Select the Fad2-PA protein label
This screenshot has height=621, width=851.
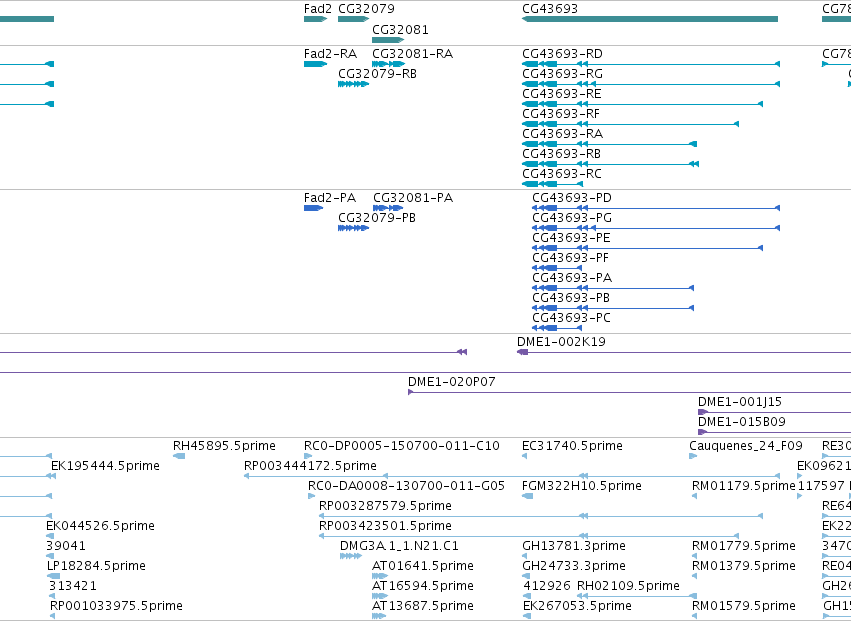(330, 198)
